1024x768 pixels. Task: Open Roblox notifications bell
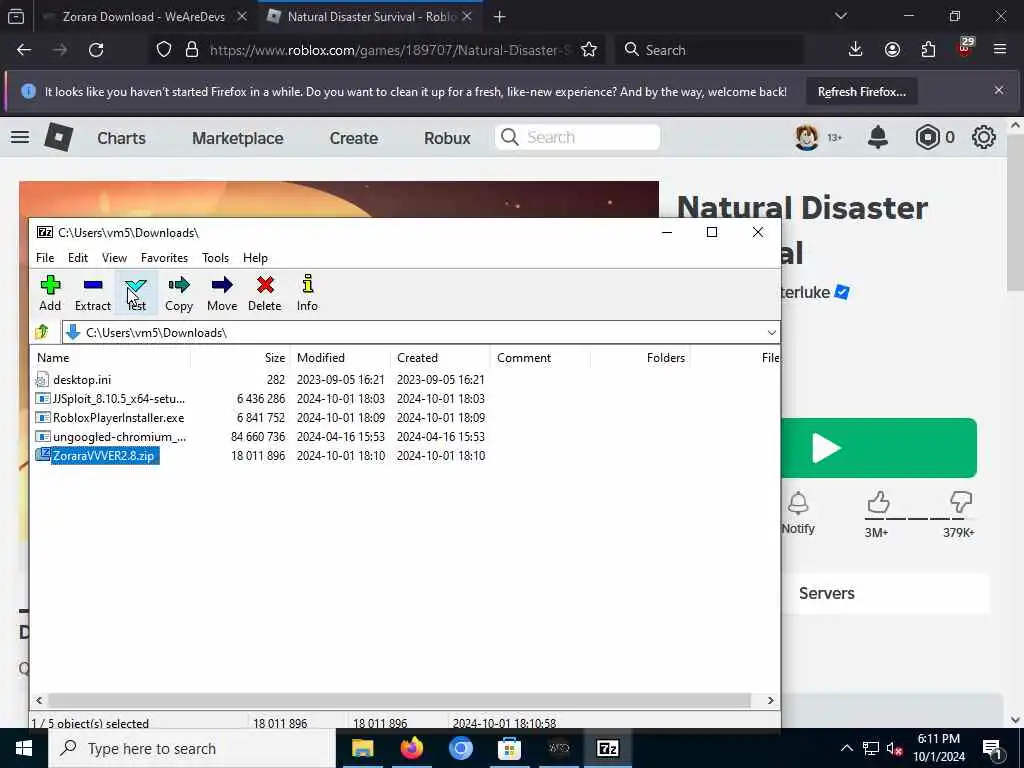point(878,137)
